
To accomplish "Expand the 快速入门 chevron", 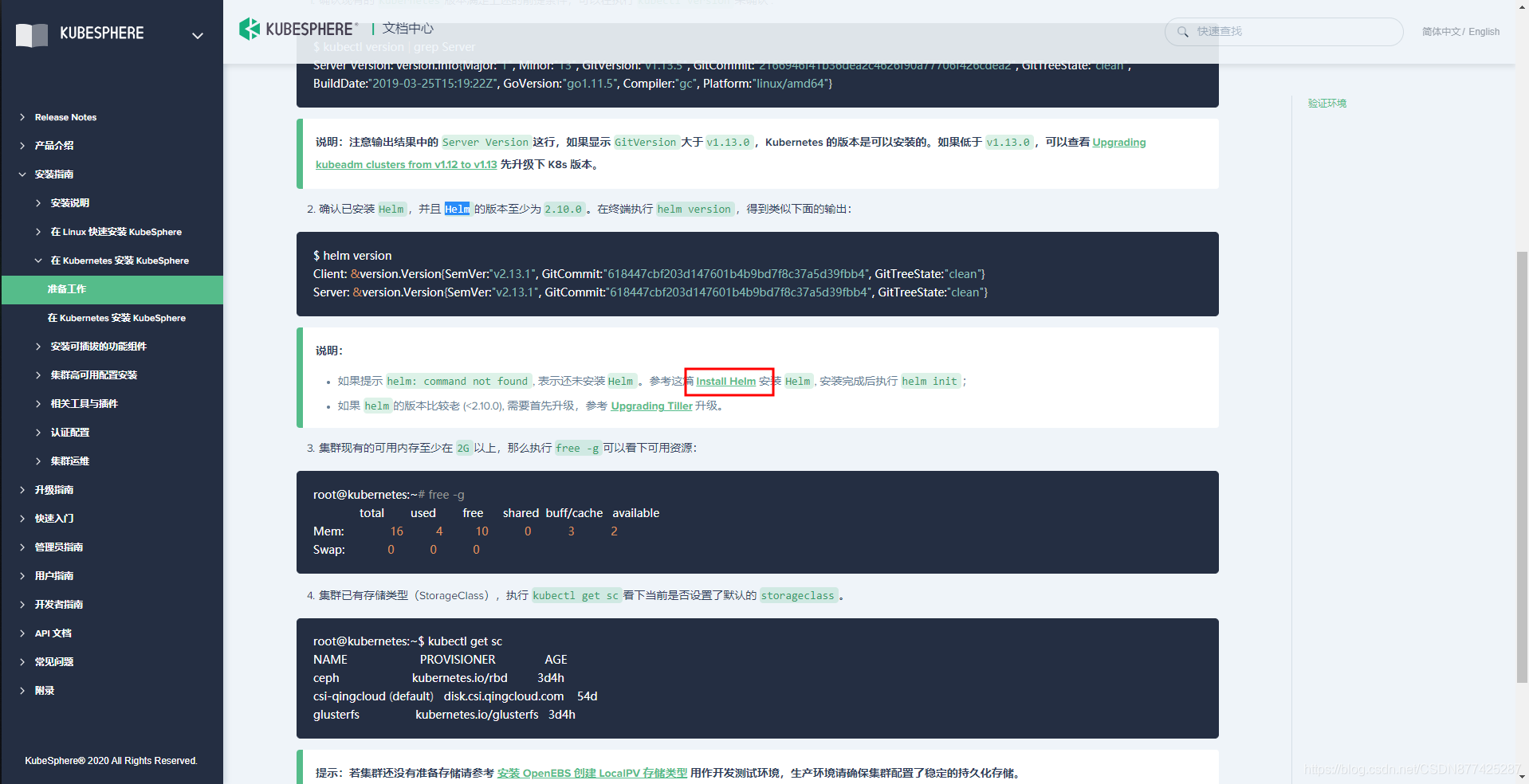I will pyautogui.click(x=22, y=519).
